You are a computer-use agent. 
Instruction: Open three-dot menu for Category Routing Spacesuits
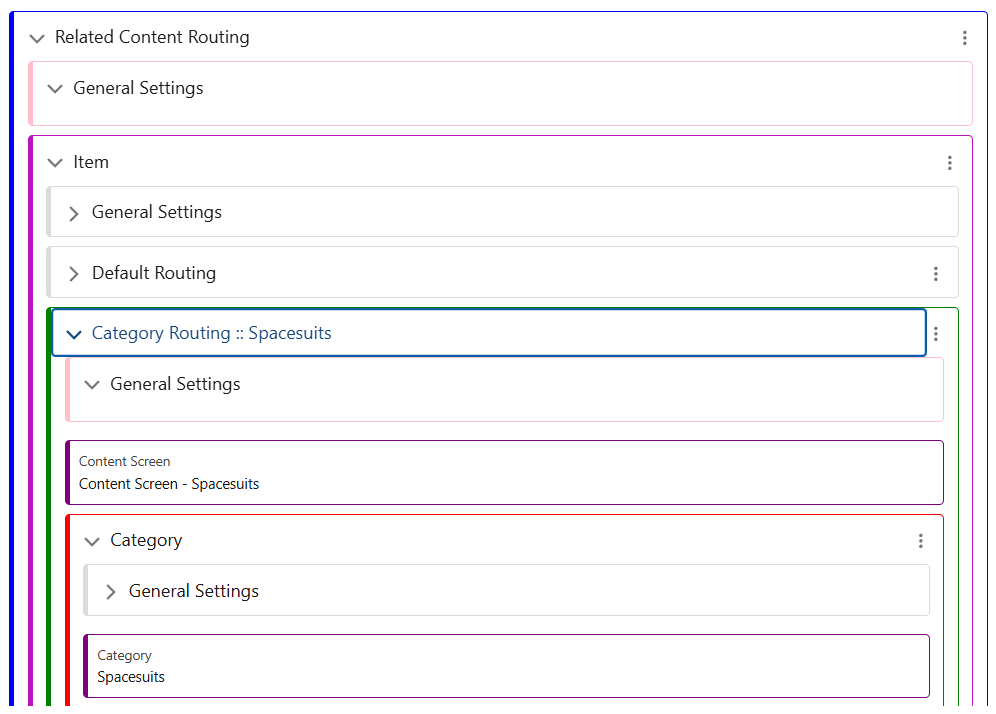pyautogui.click(x=935, y=334)
